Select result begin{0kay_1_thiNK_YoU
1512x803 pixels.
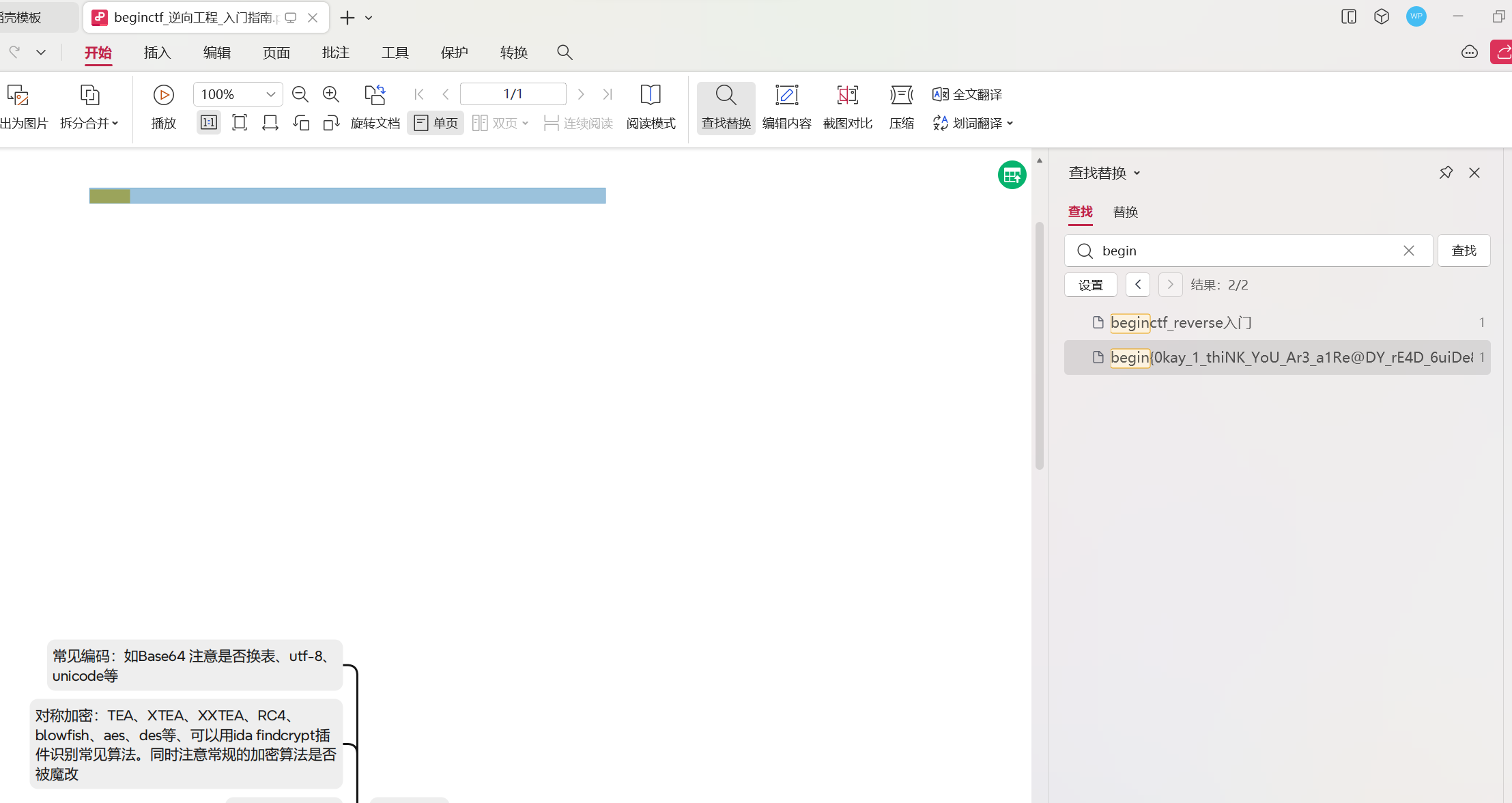pyautogui.click(x=1276, y=357)
